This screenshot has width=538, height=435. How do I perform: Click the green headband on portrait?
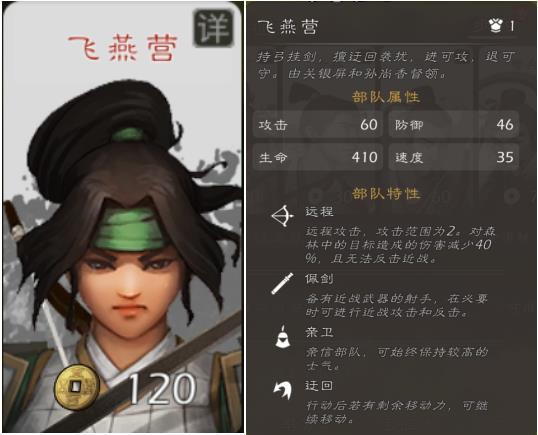click(x=130, y=228)
